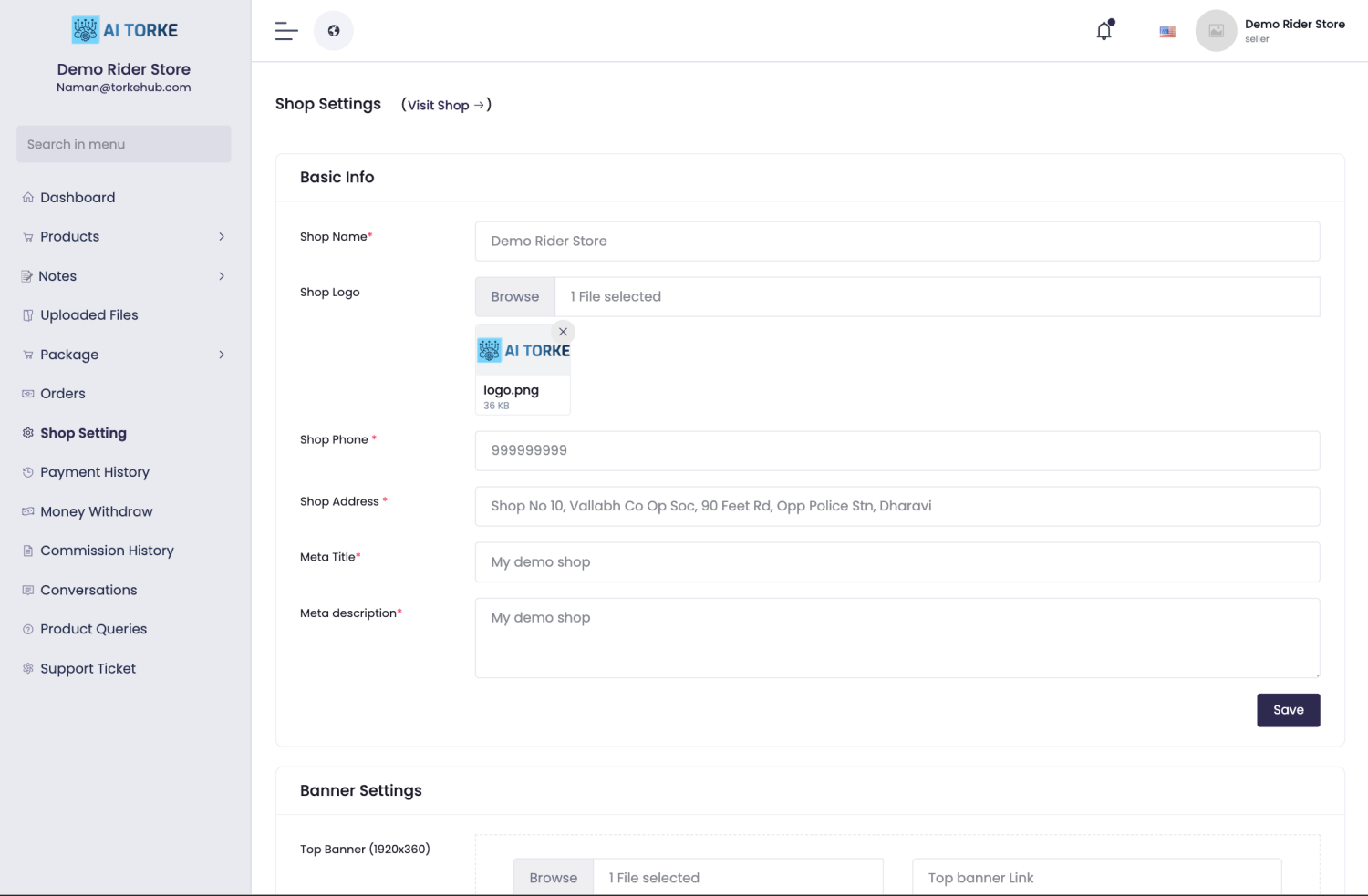Expand the Products submenu chevron
The height and width of the screenshot is (896, 1368).
click(x=222, y=237)
